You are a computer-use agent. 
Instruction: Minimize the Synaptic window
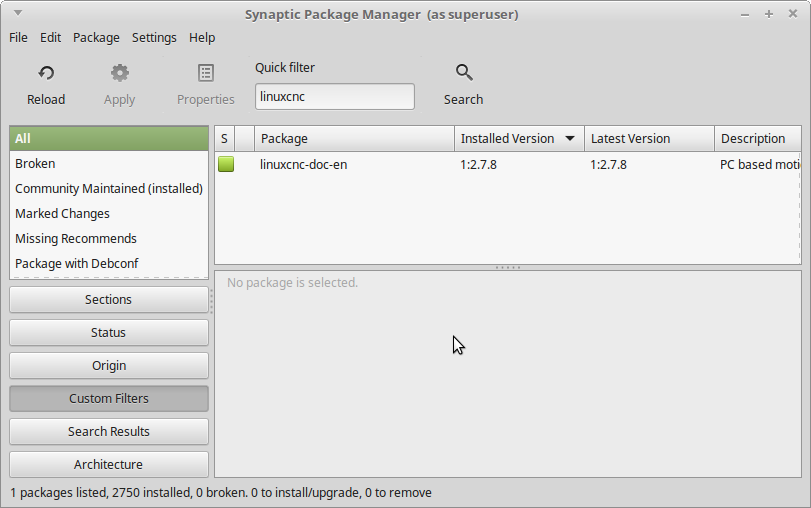point(745,14)
